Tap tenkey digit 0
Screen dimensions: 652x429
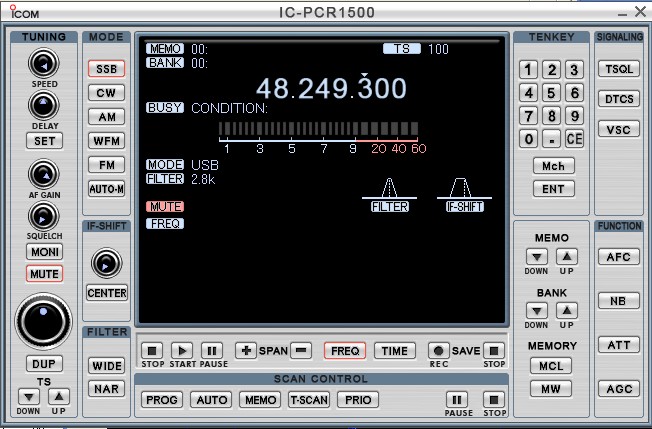[529, 139]
